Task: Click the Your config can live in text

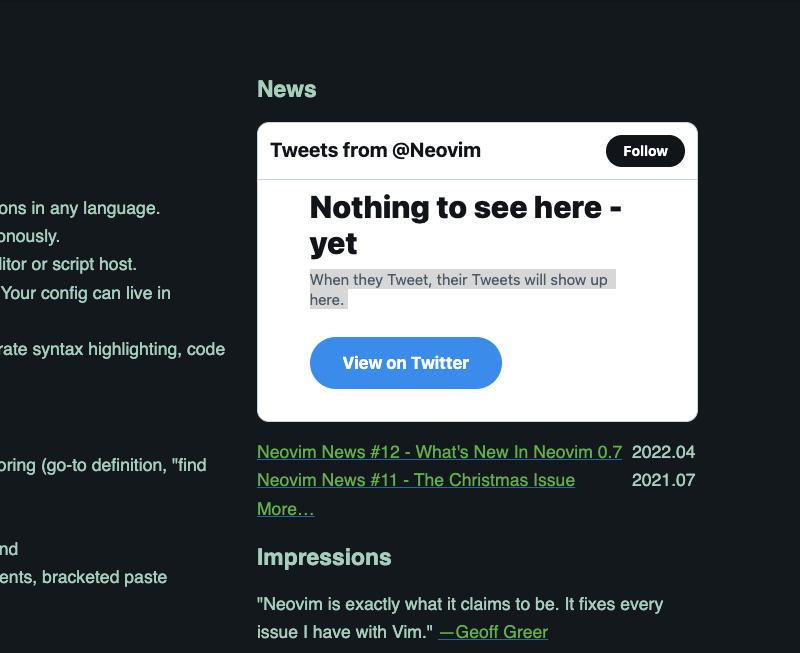Action: pyautogui.click(x=85, y=293)
